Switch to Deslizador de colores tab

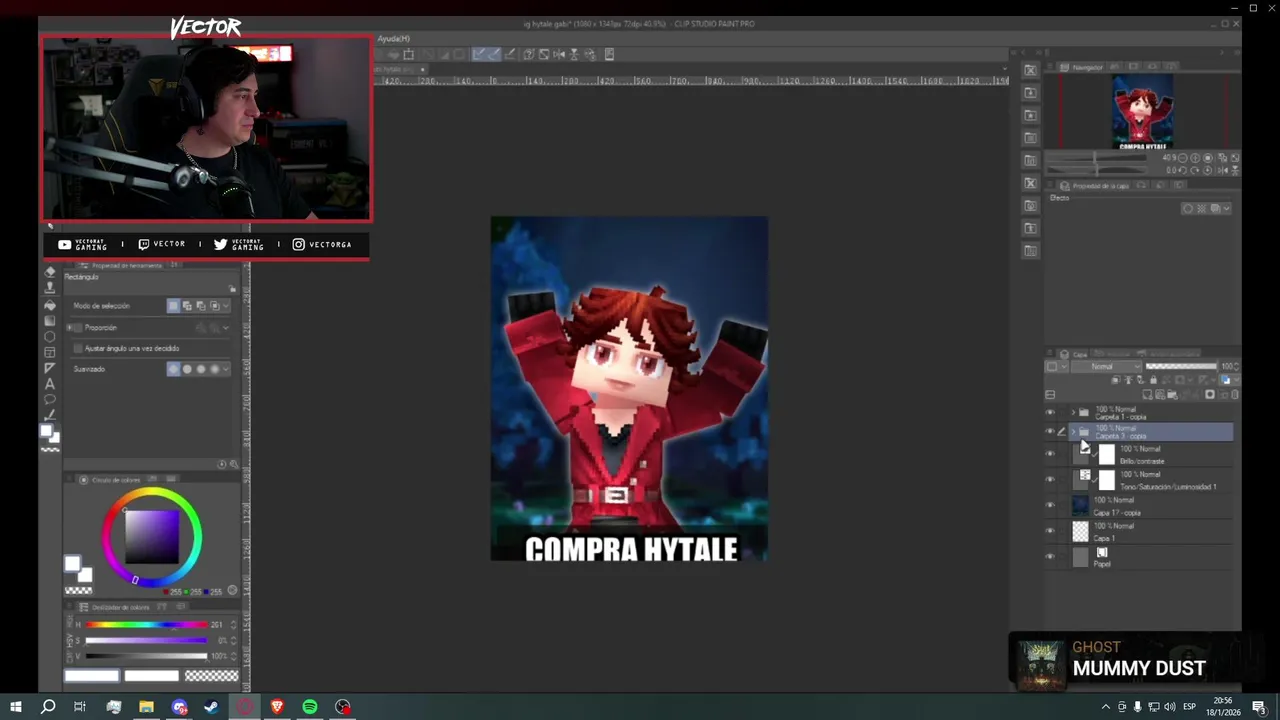coord(115,607)
